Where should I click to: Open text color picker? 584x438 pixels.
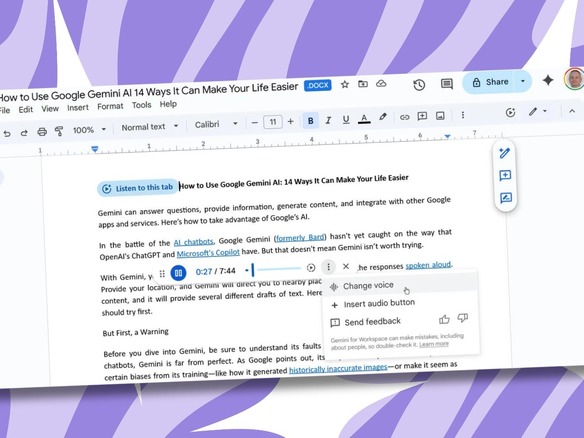tap(364, 118)
